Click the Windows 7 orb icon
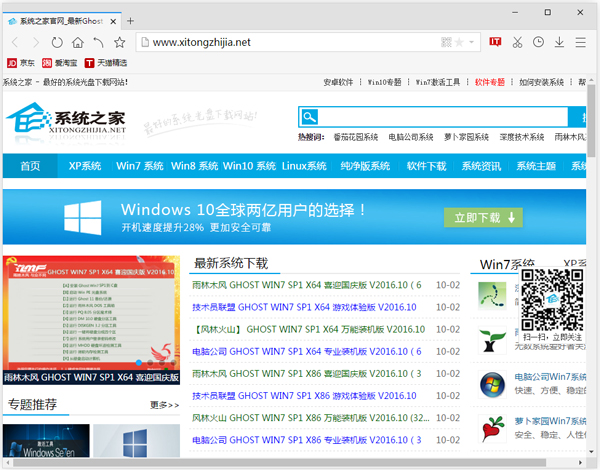 pyautogui.click(x=492, y=385)
